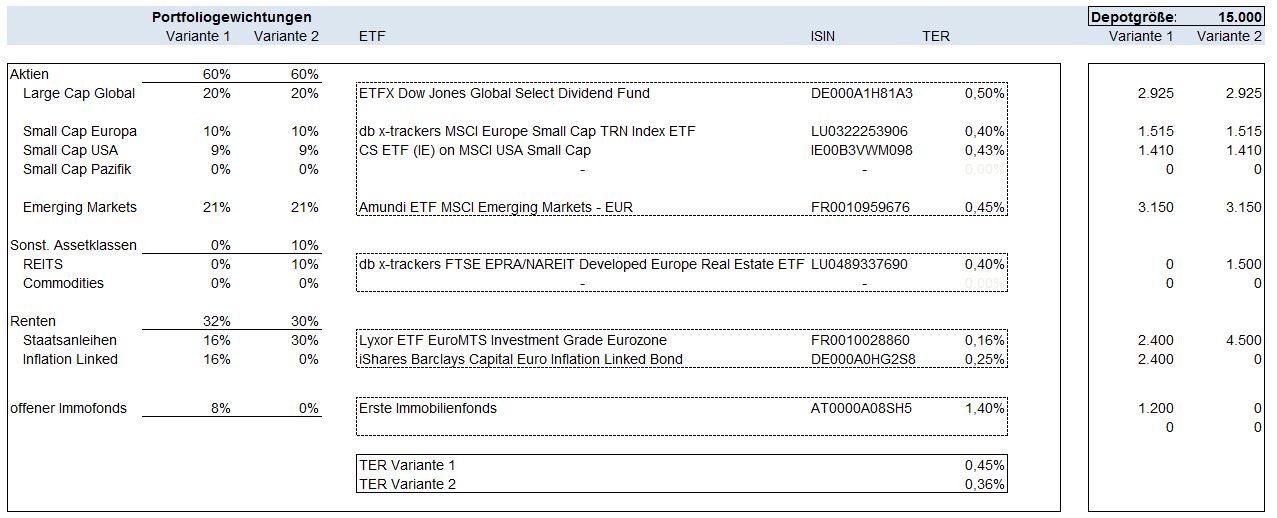Viewport: 1277px width, 518px height.
Task: Click the Small Cap Pazifik label cell
Action: [77, 169]
